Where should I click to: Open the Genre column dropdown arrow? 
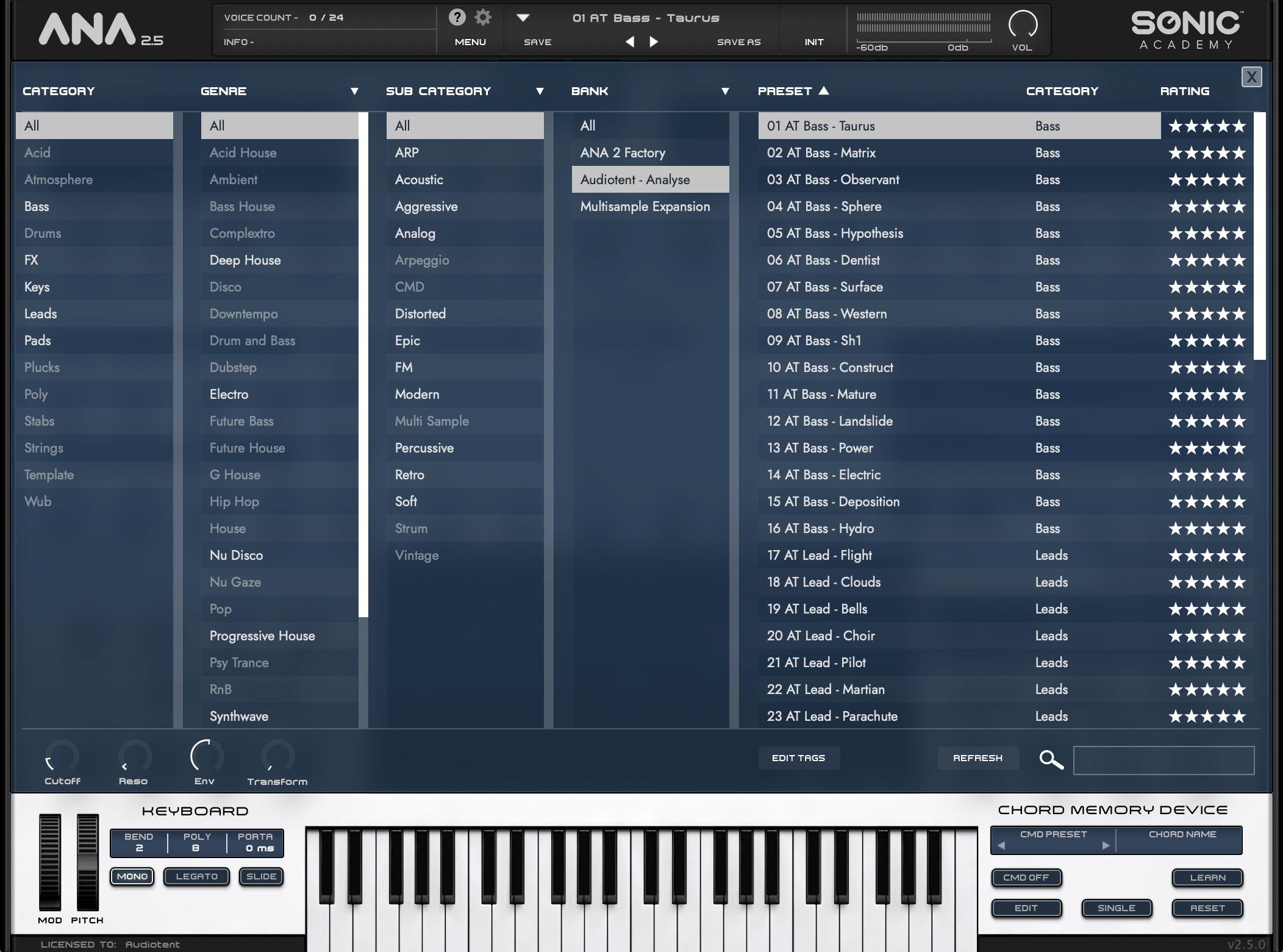tap(354, 91)
